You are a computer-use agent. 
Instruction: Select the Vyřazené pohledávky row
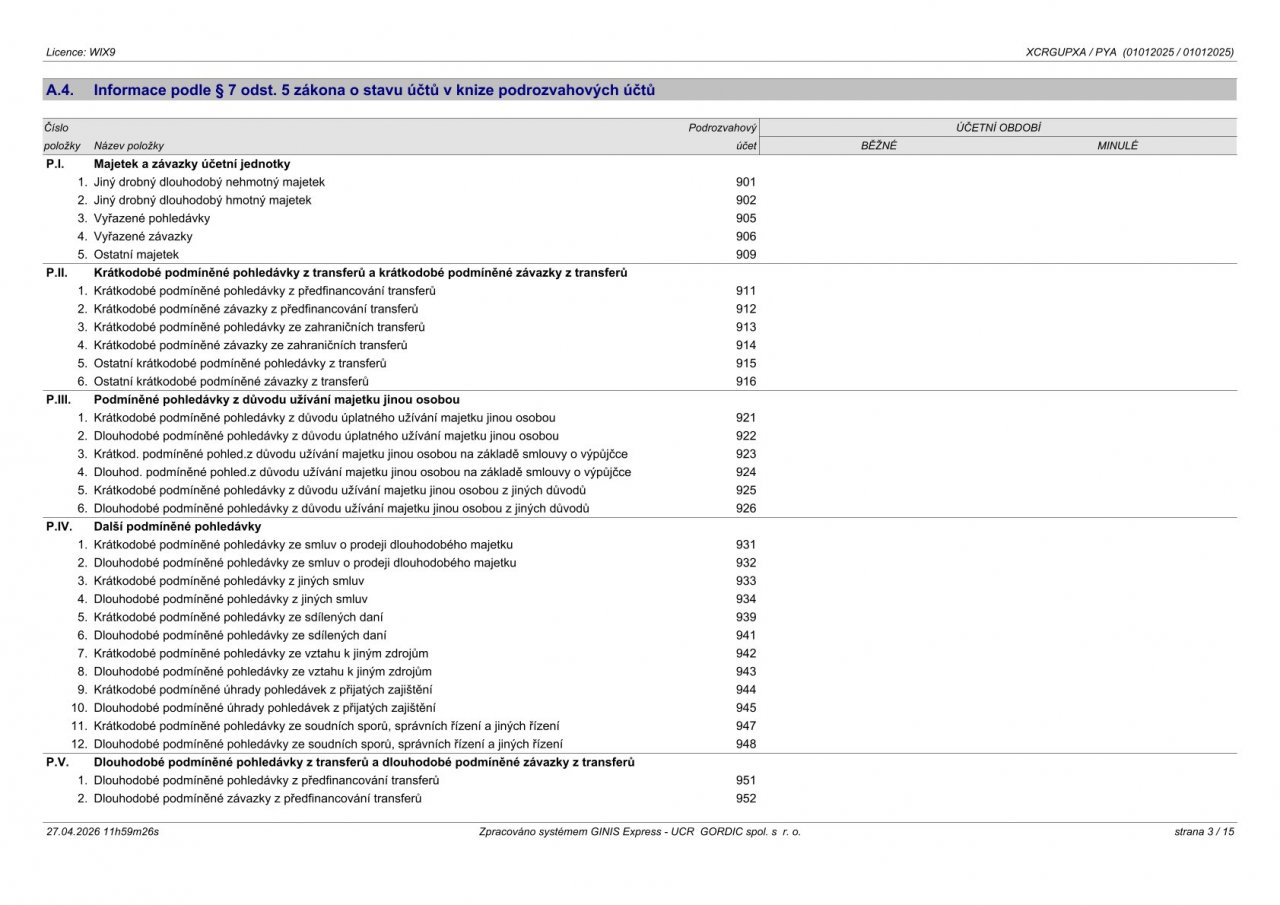point(640,218)
